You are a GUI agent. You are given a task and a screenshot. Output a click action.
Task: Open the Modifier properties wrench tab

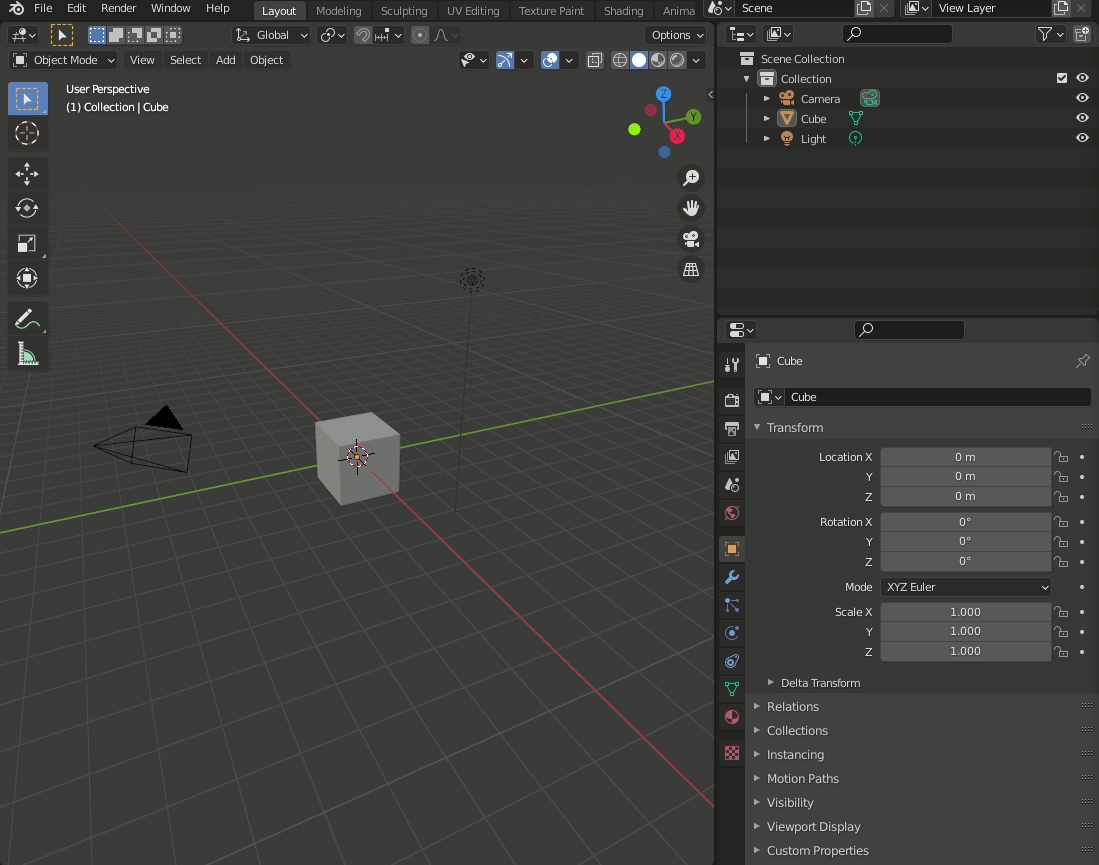click(732, 577)
